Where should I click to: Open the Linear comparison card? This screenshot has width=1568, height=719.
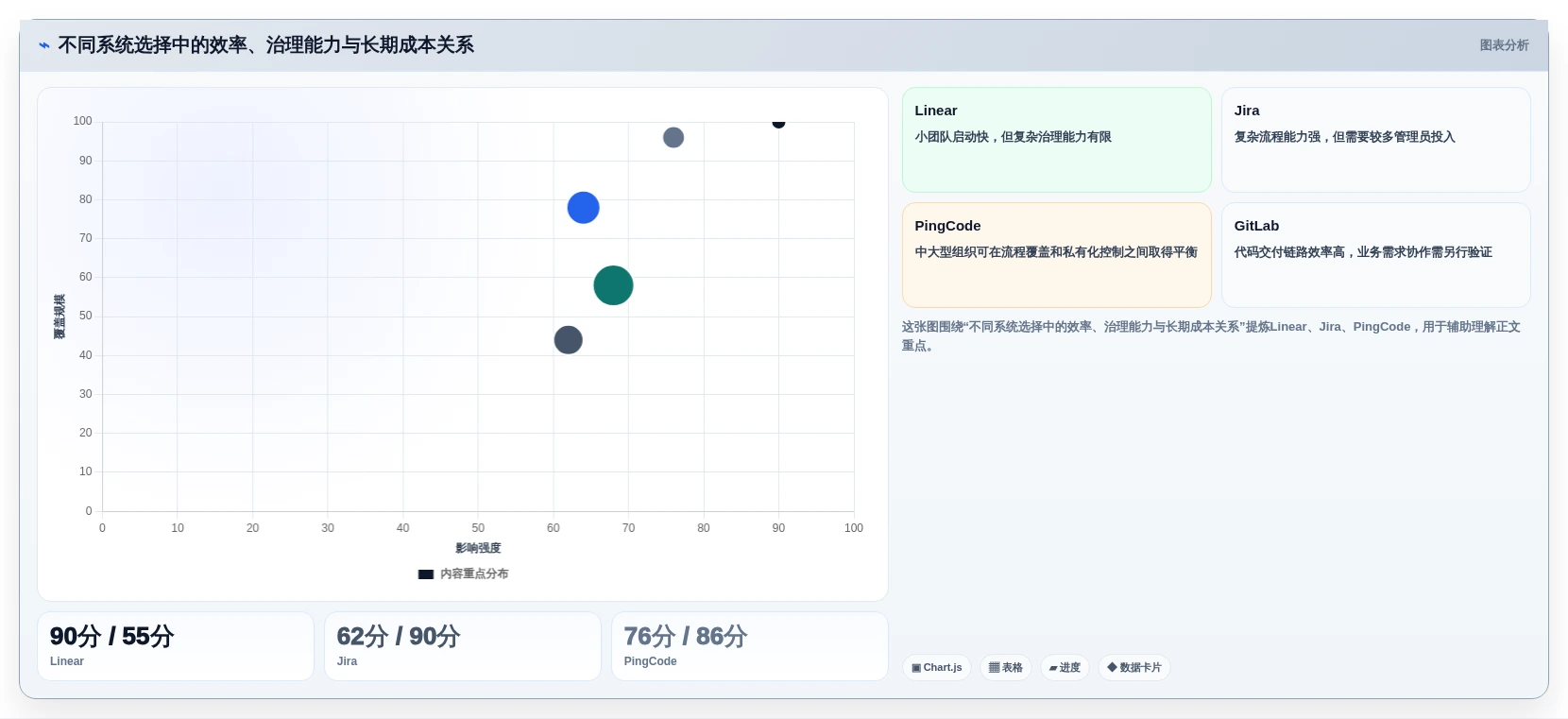point(1056,140)
